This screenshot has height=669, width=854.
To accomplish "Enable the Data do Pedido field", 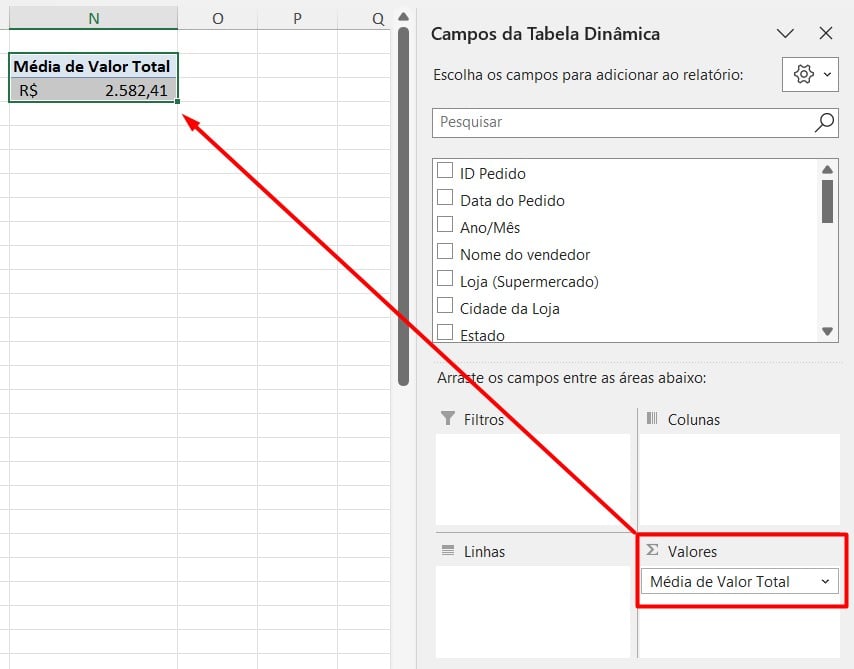I will point(445,199).
